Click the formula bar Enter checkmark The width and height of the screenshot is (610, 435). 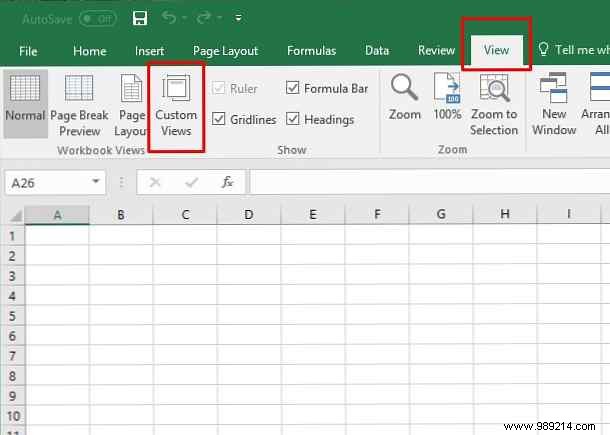[192, 182]
